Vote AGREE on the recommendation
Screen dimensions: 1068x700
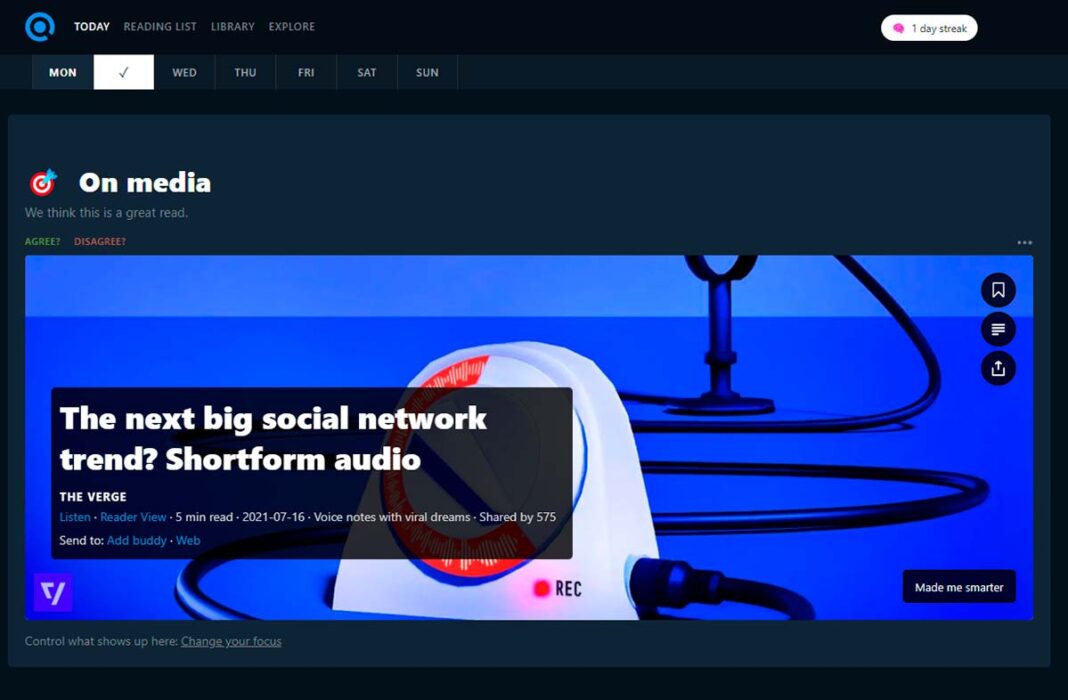[x=42, y=241]
